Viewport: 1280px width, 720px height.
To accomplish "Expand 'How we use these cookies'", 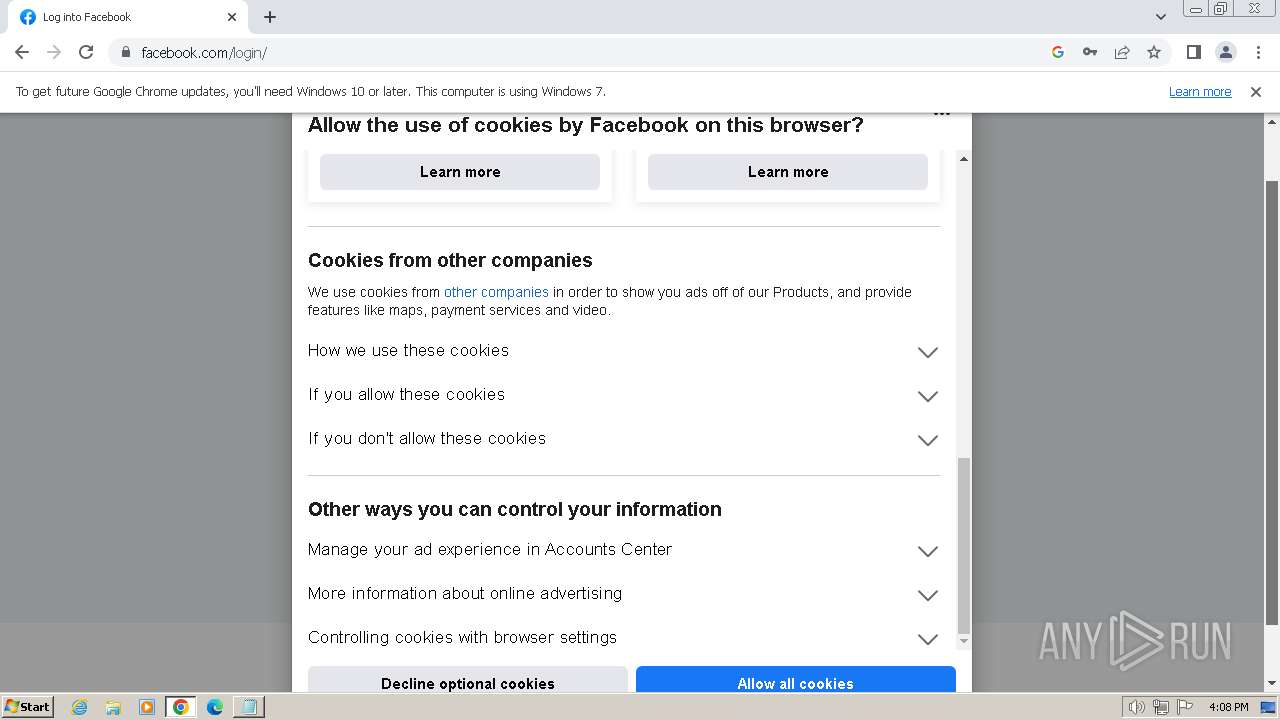I will pyautogui.click(x=927, y=352).
